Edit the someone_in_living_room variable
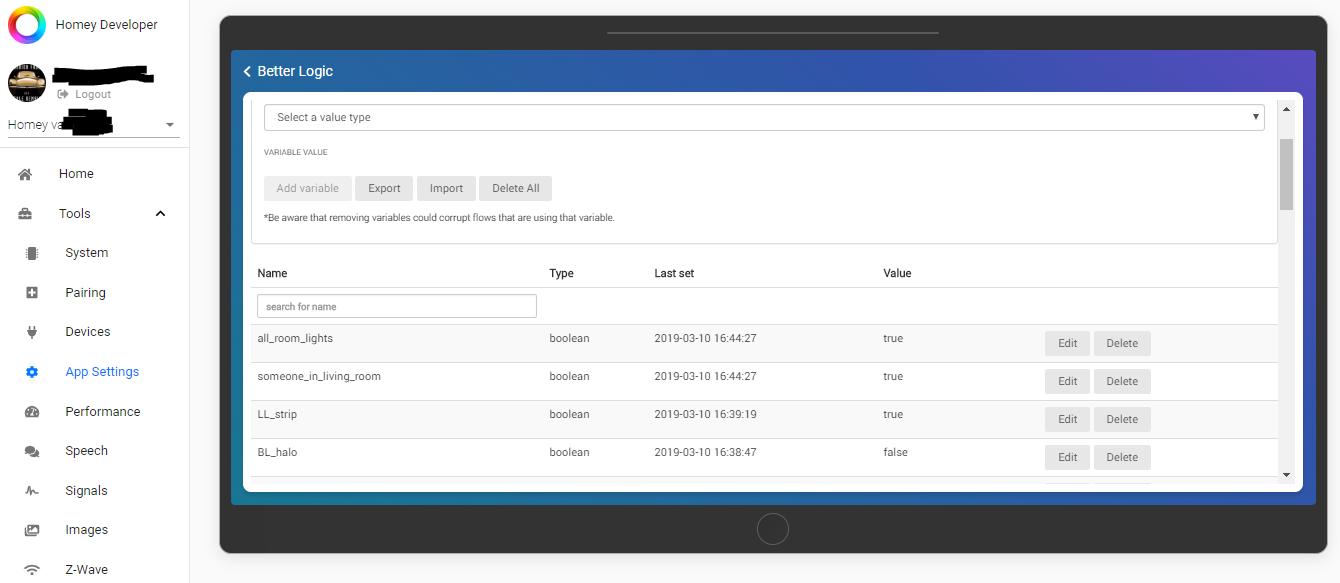 pos(1068,381)
